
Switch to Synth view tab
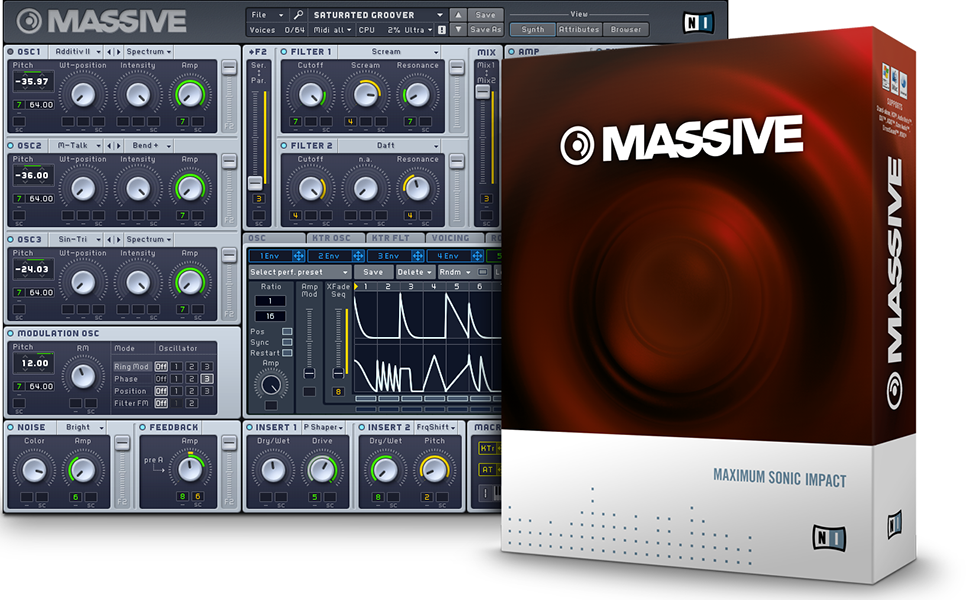point(533,29)
